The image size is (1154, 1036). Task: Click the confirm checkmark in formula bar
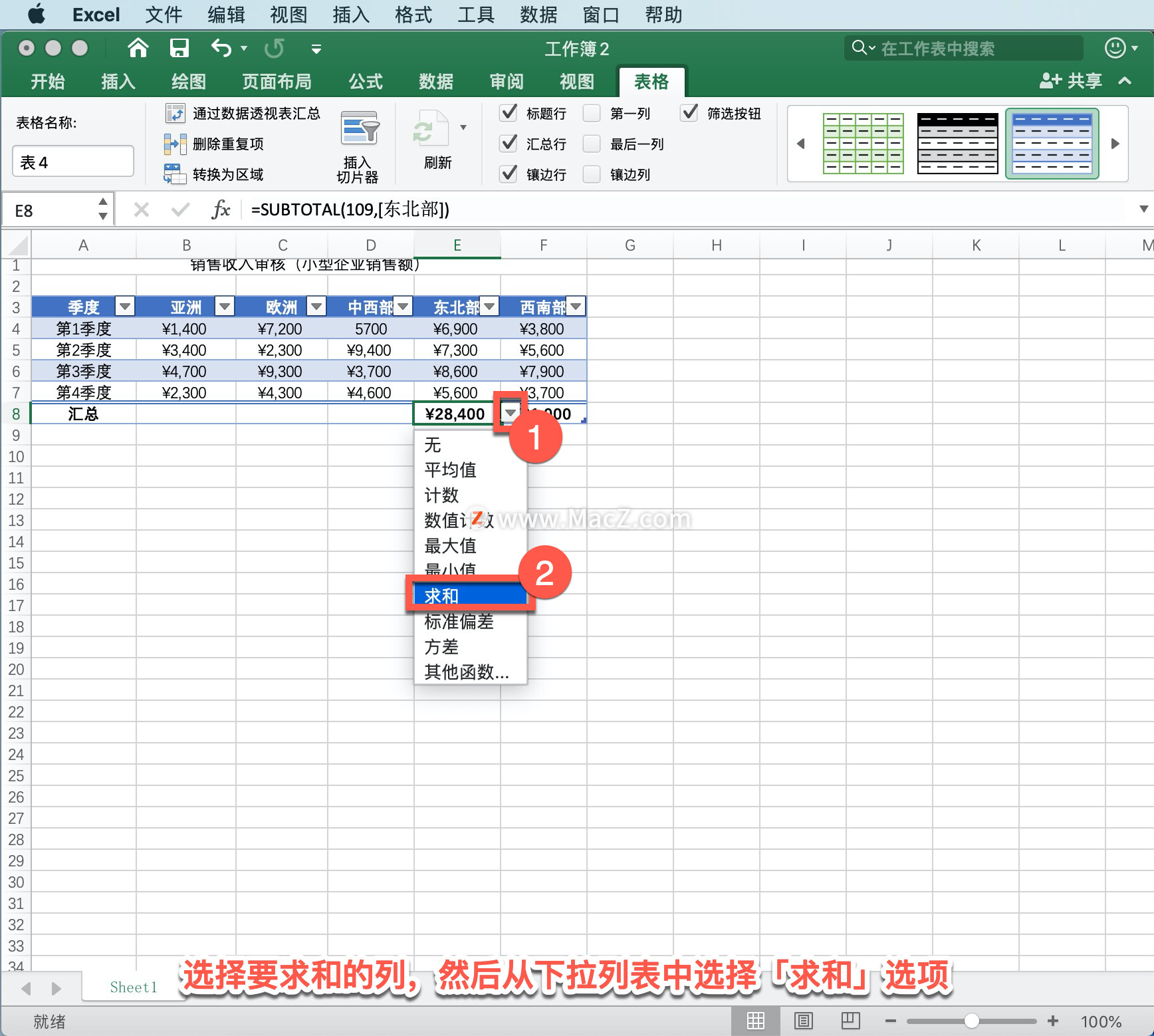tap(180, 210)
